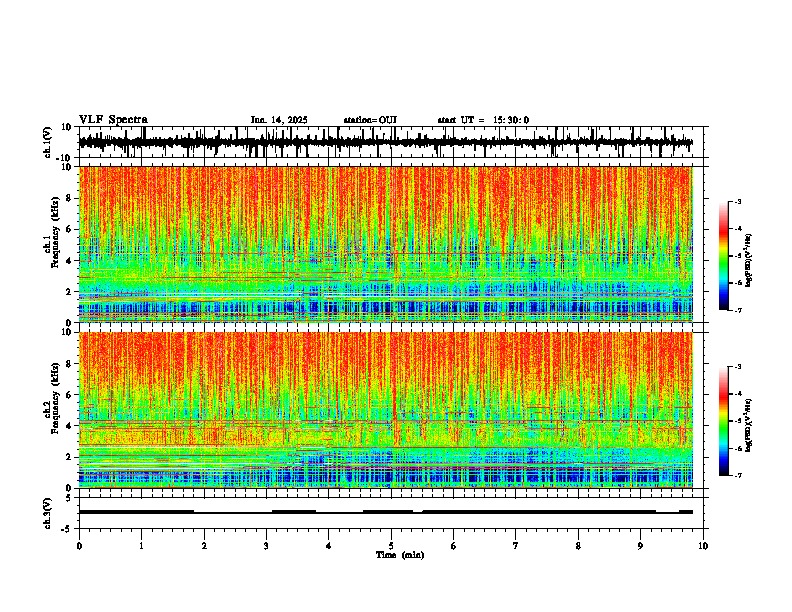Click the "-3" label atop ch.2 color bar
Image resolution: width=792 pixels, height=612 pixels.
click(x=737, y=367)
